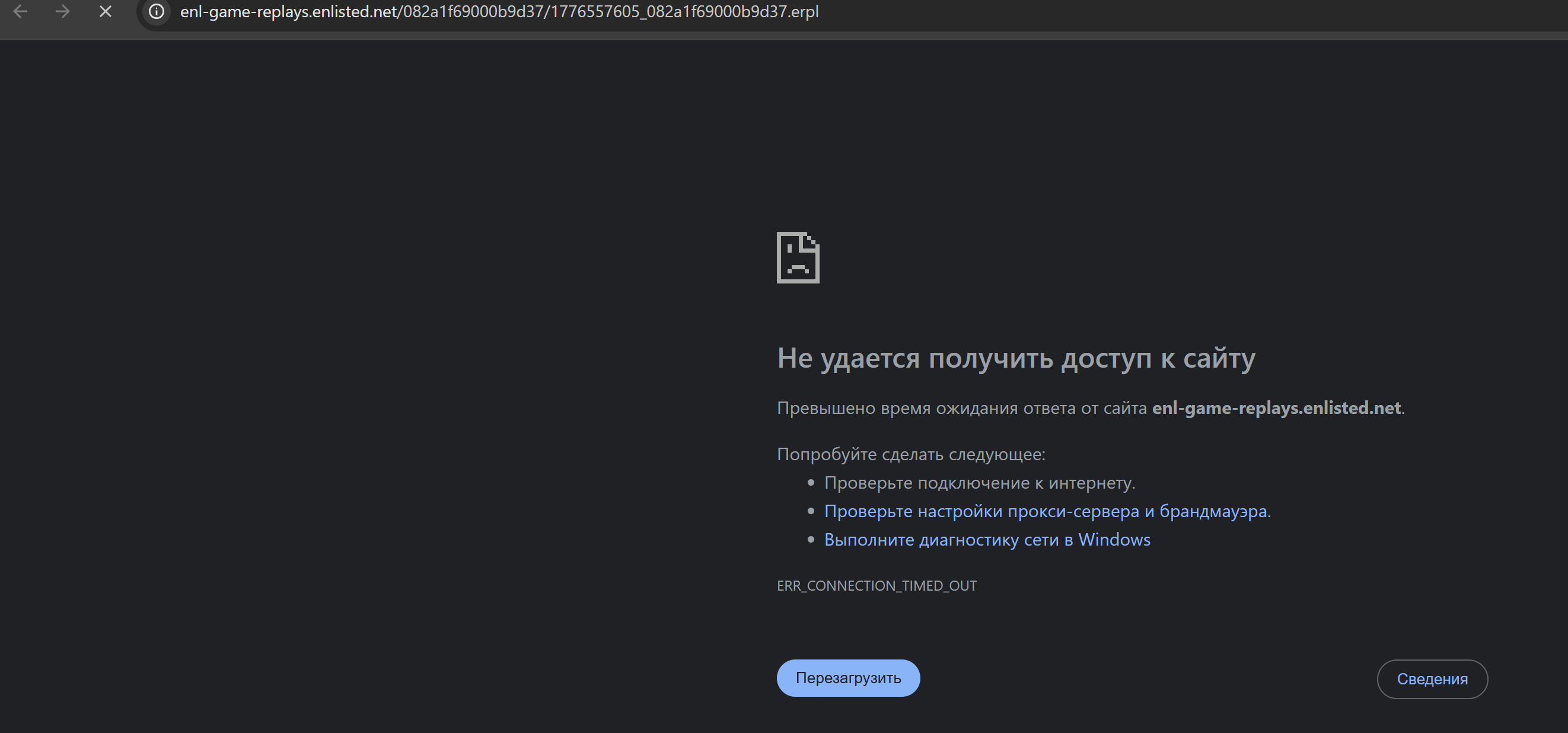Click the ERR_CONNECTION_TIMED_OUT error code
This screenshot has width=1568, height=733.
coord(876,586)
